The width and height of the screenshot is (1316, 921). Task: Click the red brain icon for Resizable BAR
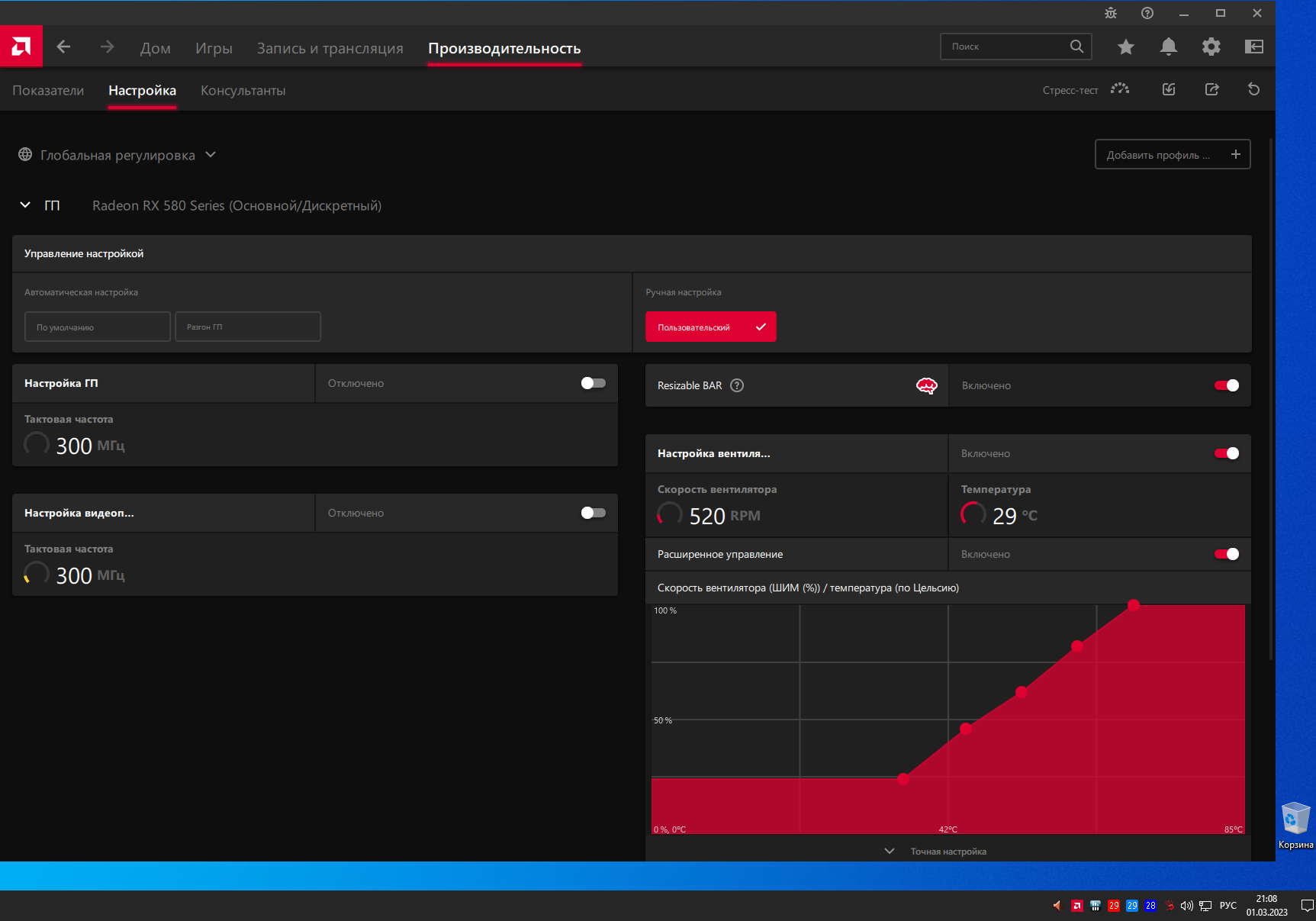tap(927, 385)
